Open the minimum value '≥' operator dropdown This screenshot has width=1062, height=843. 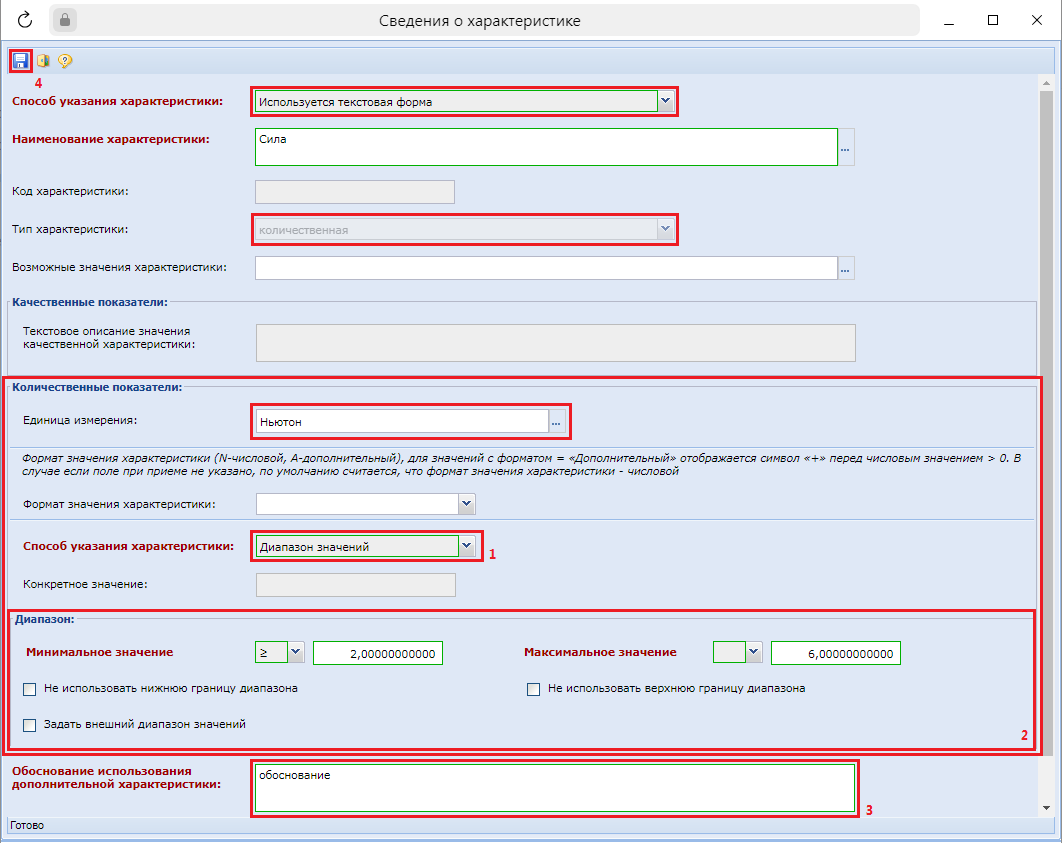[295, 653]
